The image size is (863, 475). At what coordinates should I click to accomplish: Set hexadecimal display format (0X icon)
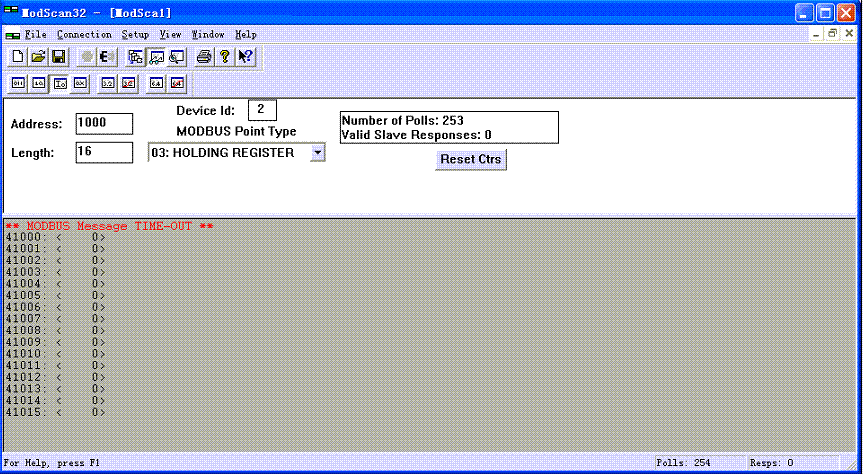tap(80, 84)
